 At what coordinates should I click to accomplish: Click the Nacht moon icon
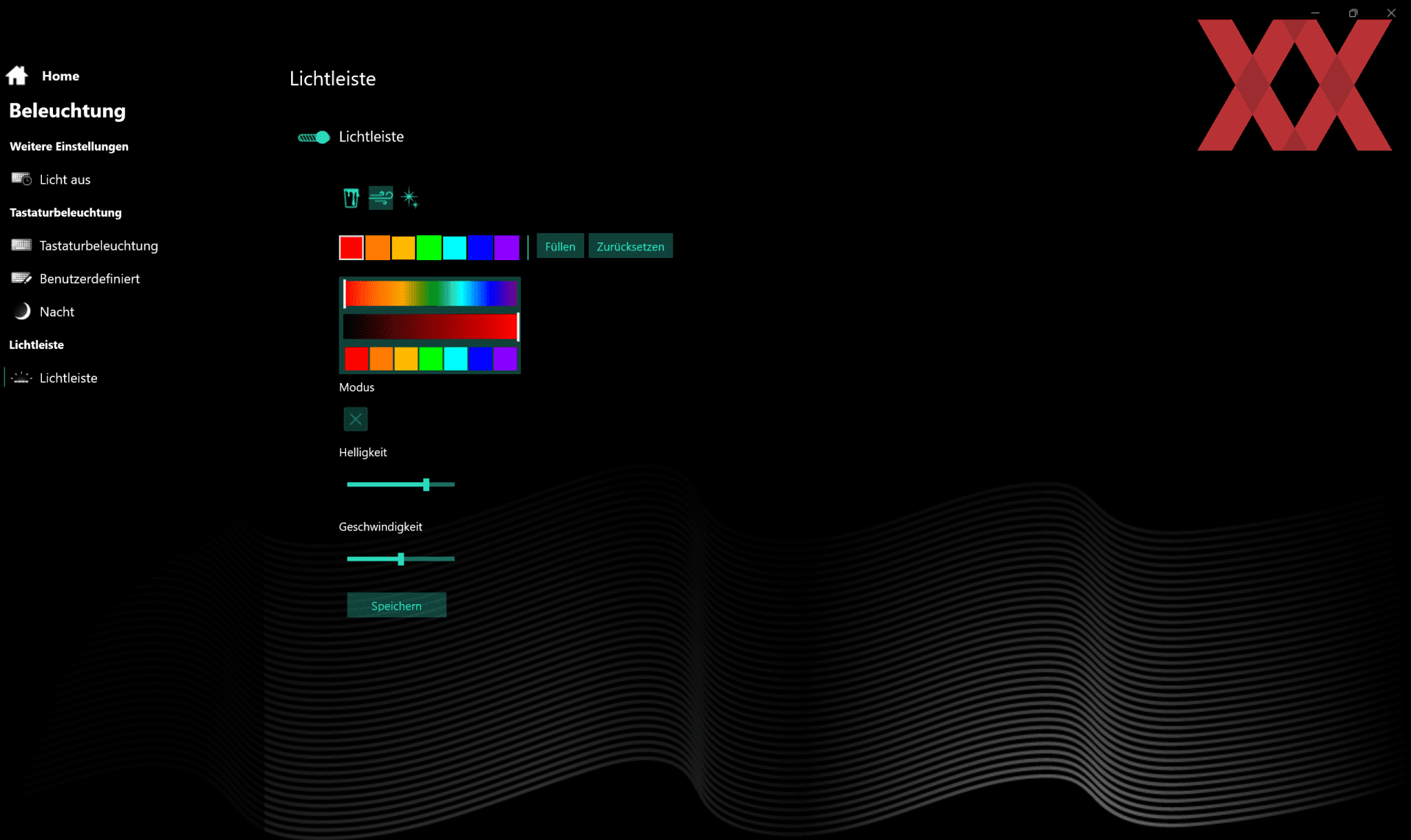[x=22, y=311]
